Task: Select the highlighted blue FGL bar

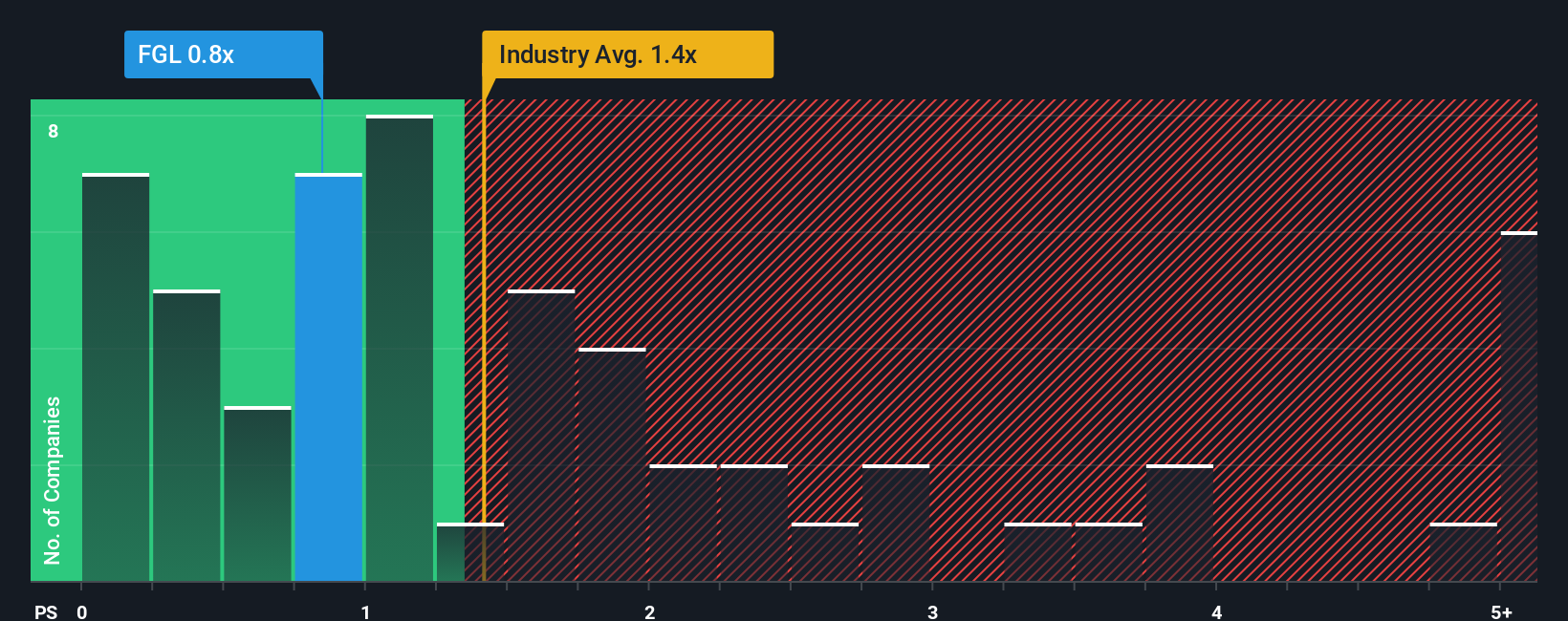Action: tap(329, 377)
